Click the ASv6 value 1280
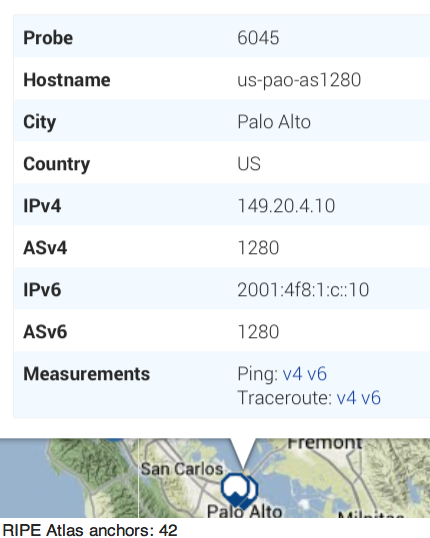The image size is (430, 538). (258, 332)
